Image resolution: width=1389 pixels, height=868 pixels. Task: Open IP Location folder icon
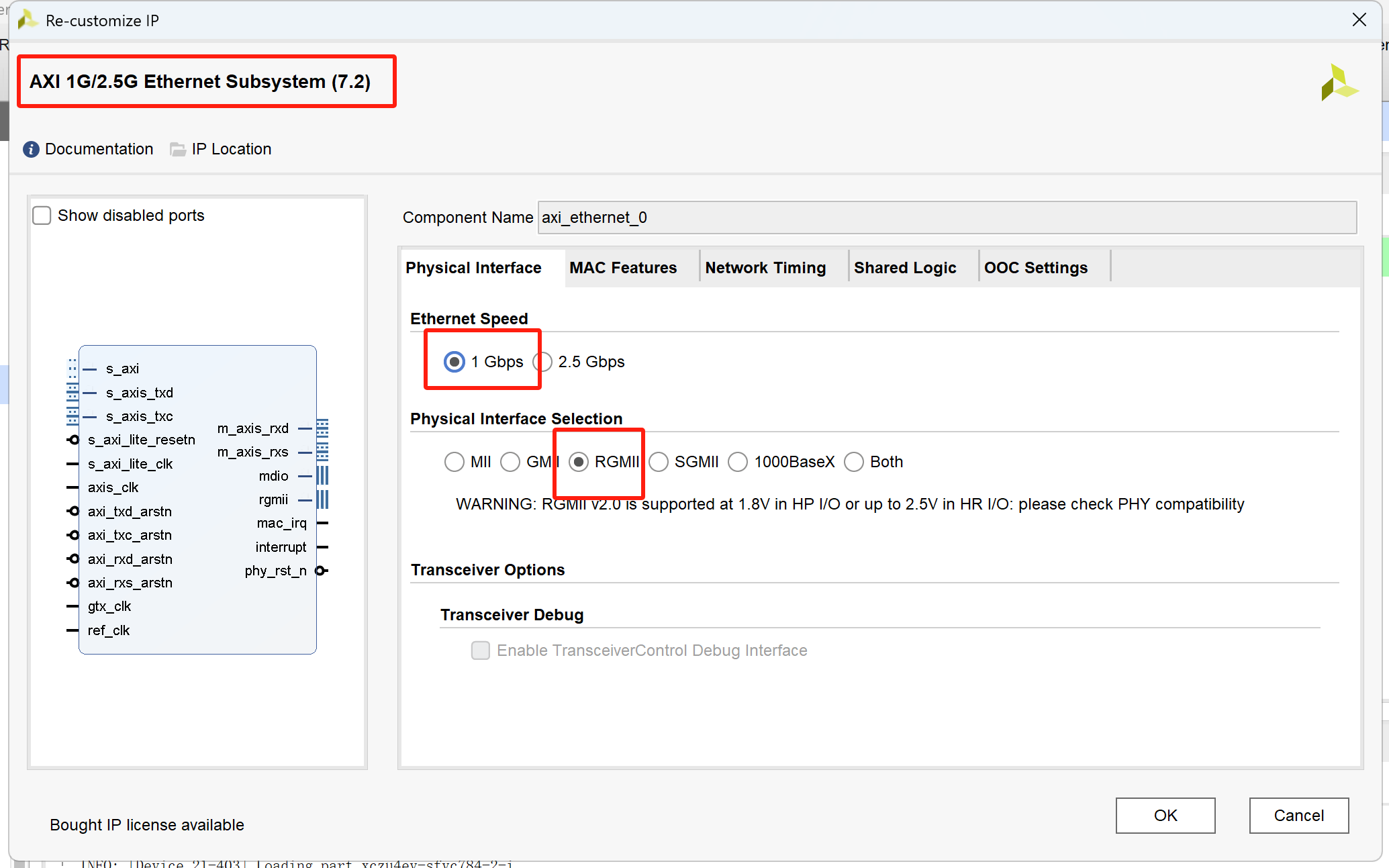click(x=178, y=149)
